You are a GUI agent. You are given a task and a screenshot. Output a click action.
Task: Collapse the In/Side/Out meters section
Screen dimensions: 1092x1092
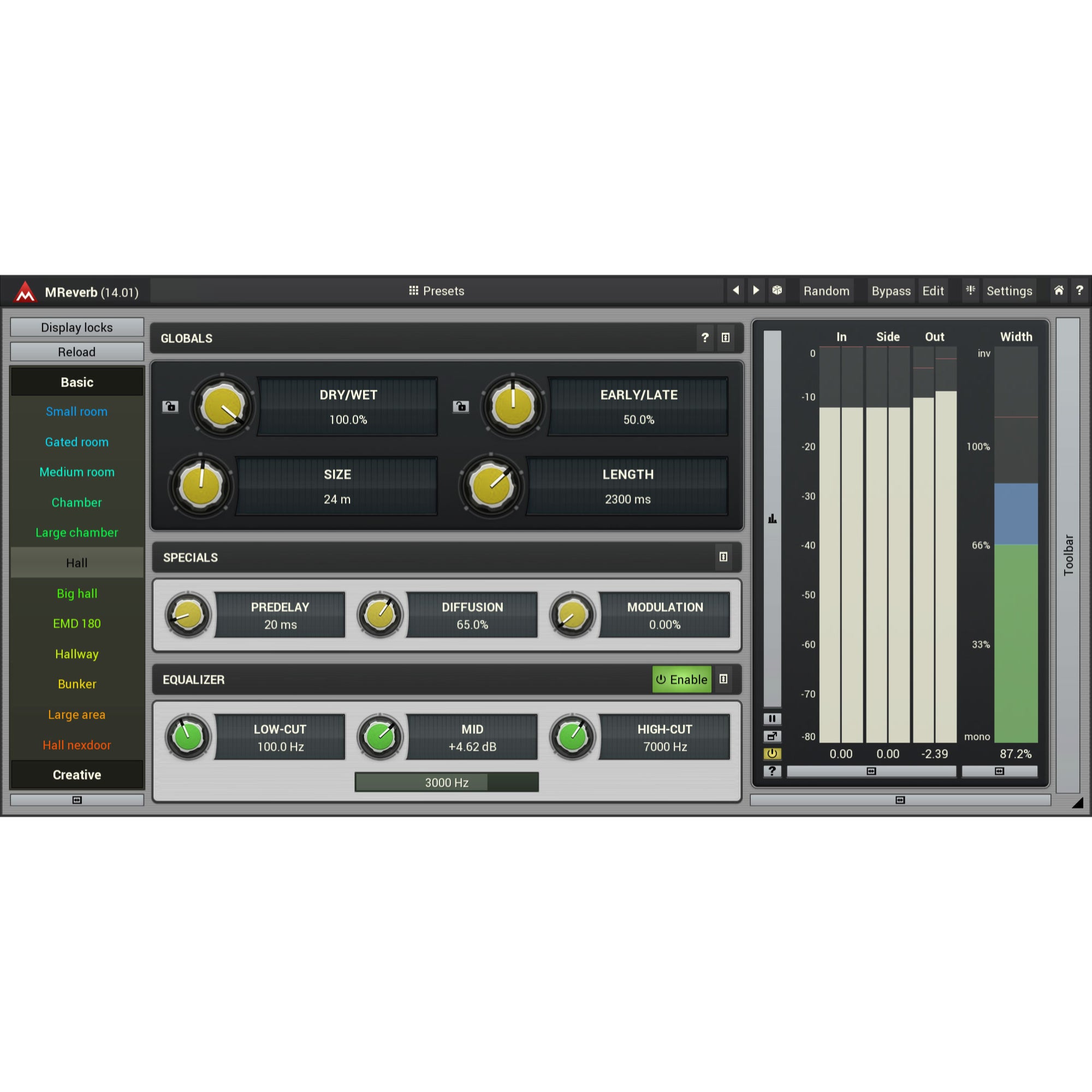871,771
